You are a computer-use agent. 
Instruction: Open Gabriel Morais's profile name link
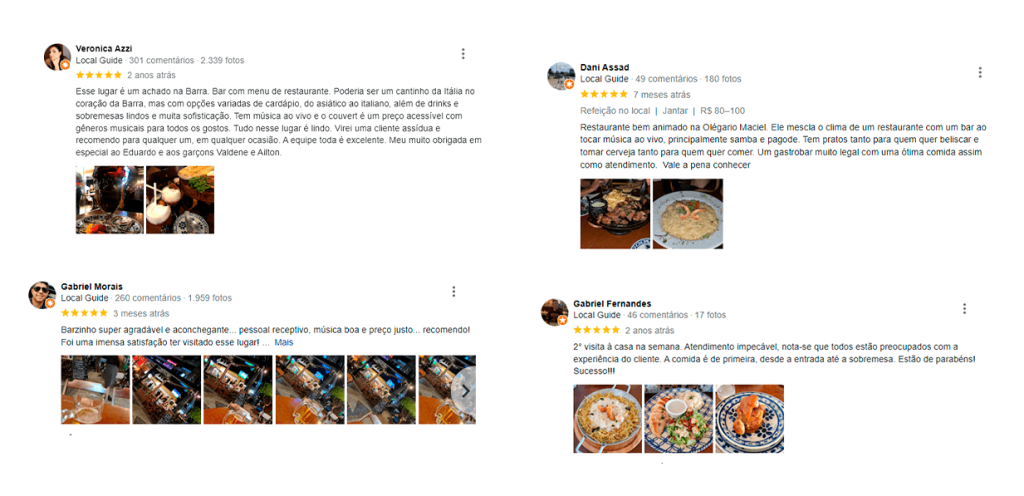pyautogui.click(x=91, y=287)
